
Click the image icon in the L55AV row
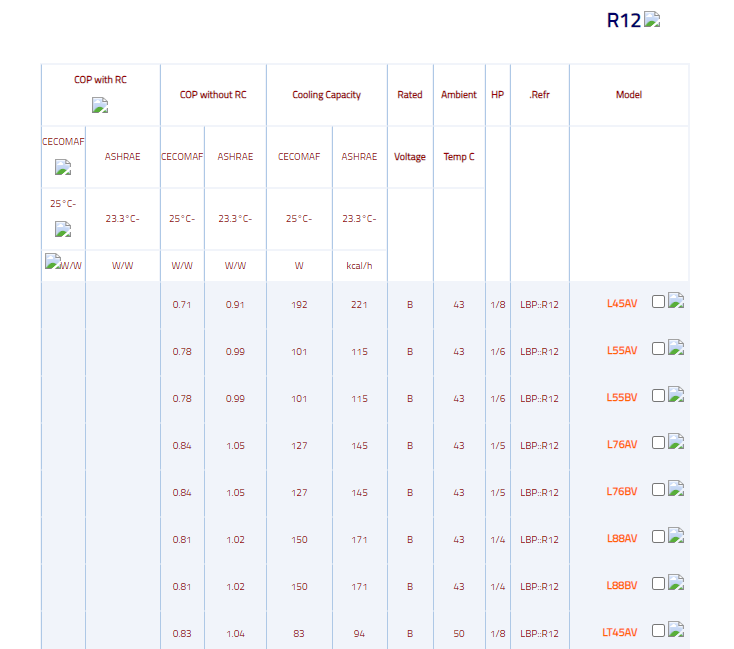tap(676, 349)
